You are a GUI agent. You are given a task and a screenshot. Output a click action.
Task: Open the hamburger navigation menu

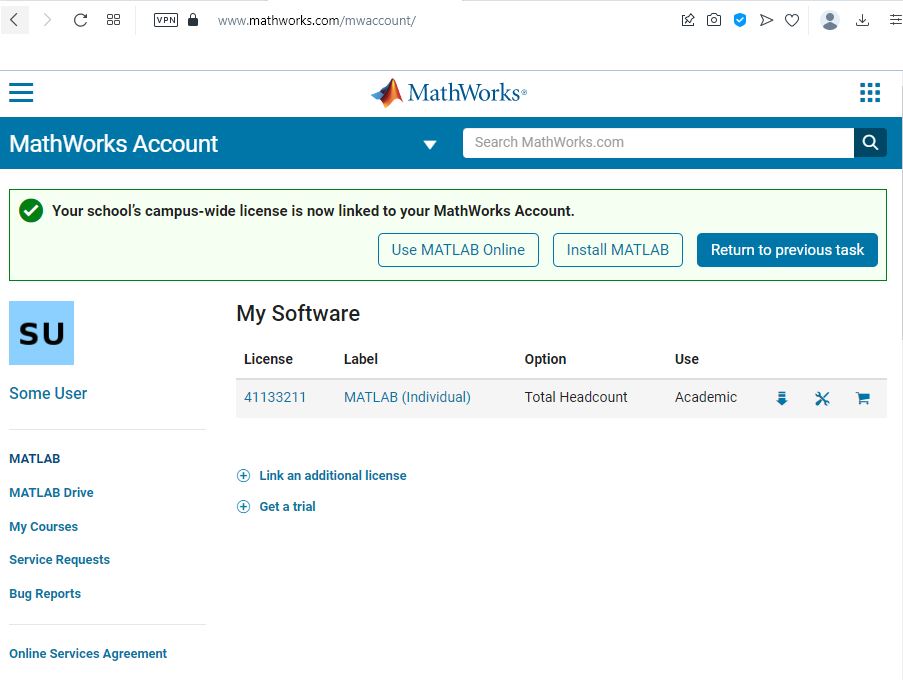[x=21, y=93]
